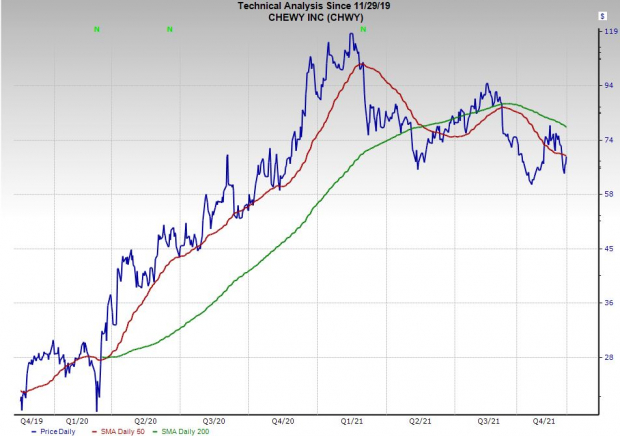Click the leftmost green N marker
This screenshot has height=436, width=620.
(x=96, y=30)
